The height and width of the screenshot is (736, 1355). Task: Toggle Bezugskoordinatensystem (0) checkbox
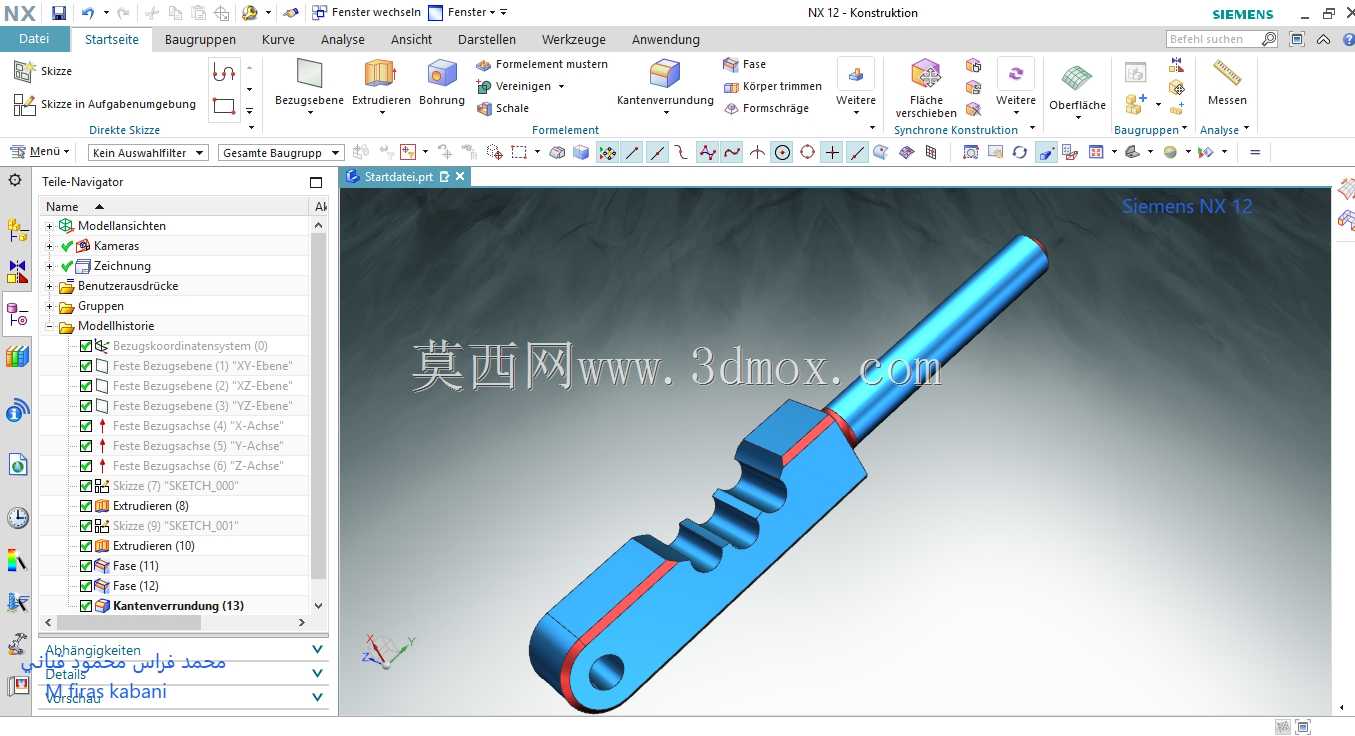click(x=86, y=346)
